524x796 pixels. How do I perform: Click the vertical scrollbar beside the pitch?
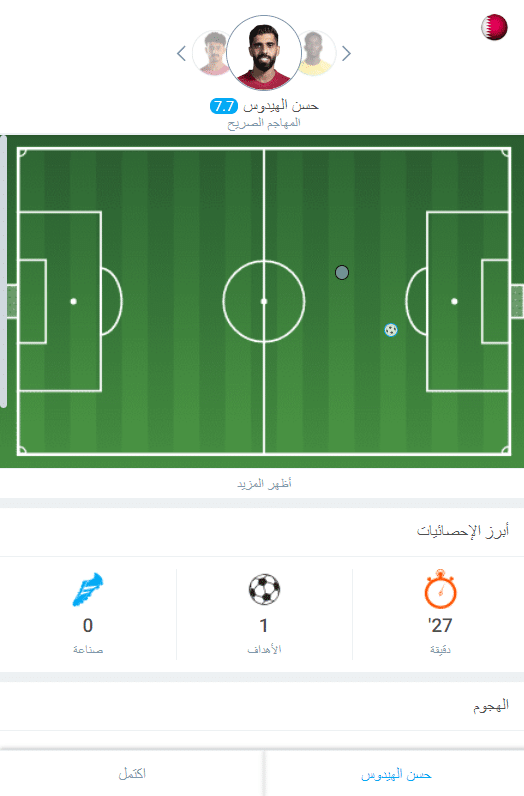[x=3, y=272]
